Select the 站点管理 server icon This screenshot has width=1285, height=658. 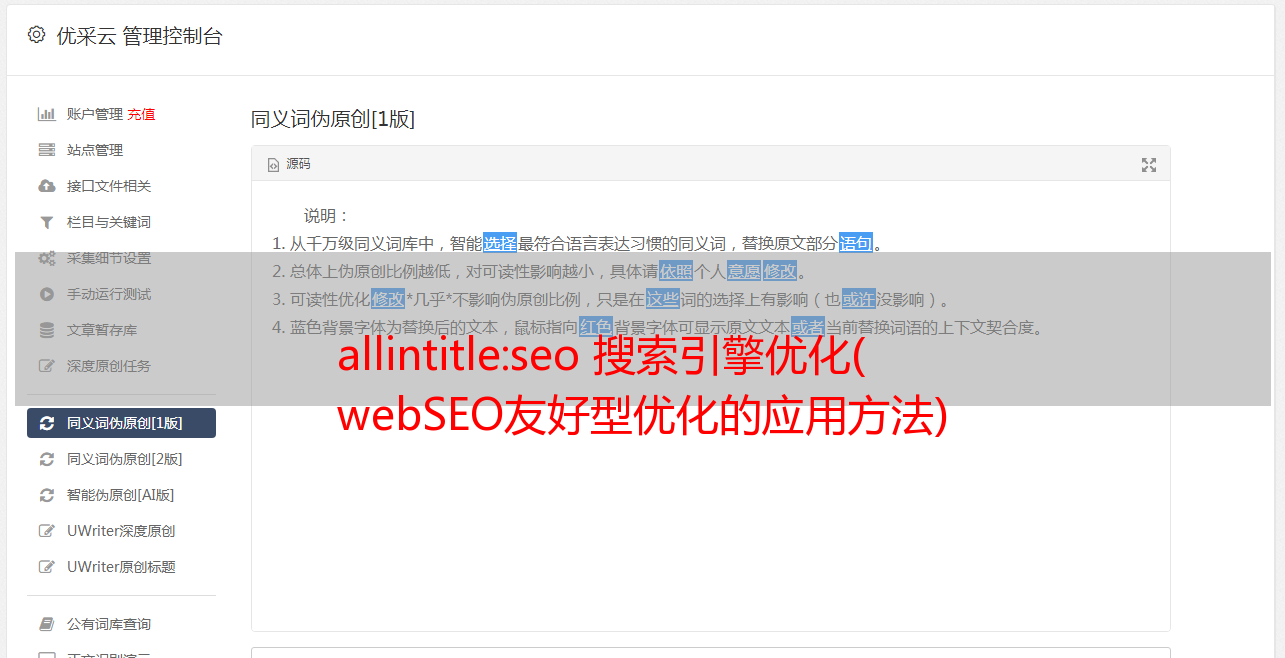point(46,150)
